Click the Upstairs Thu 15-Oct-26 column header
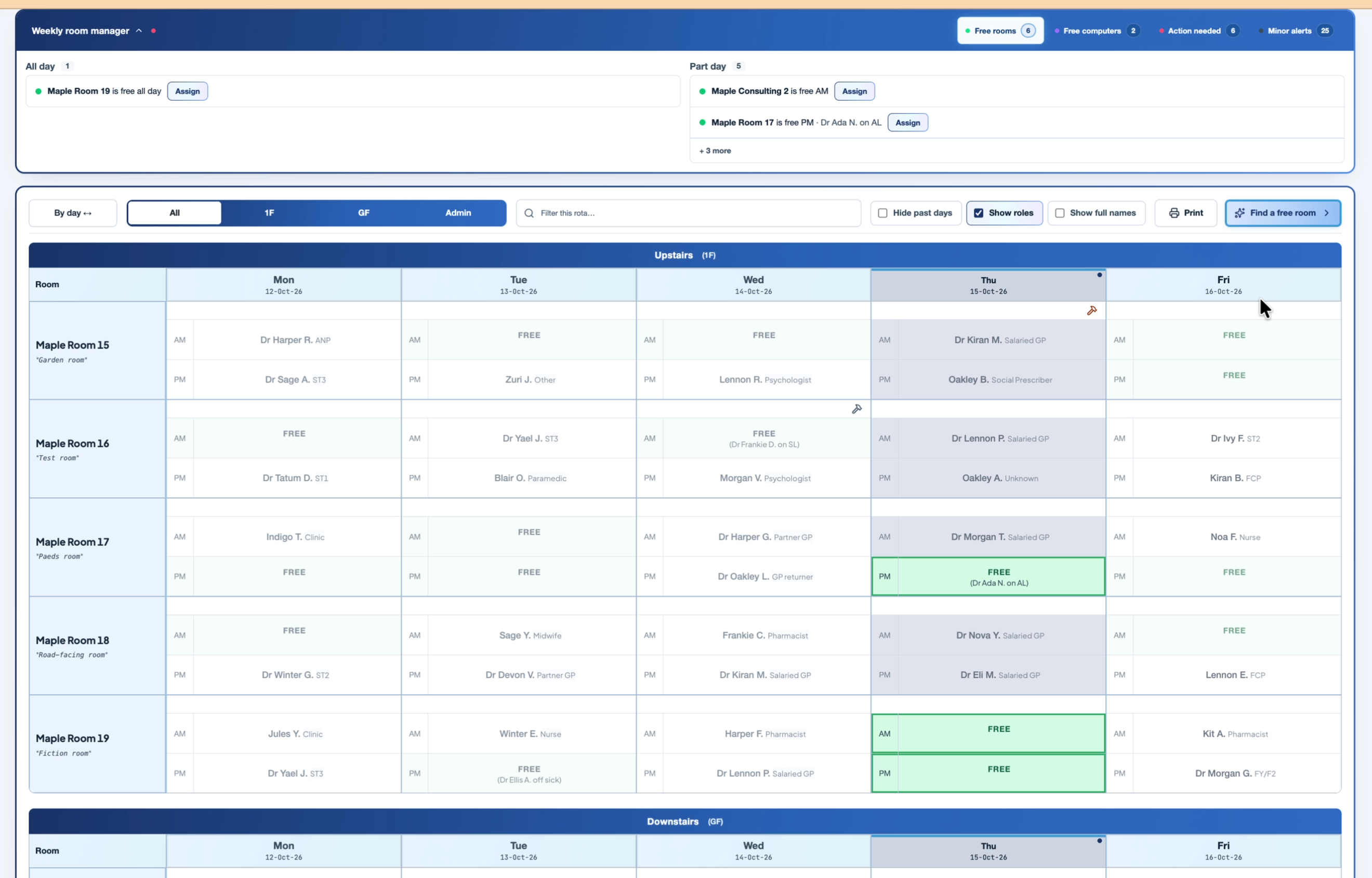 point(987,285)
